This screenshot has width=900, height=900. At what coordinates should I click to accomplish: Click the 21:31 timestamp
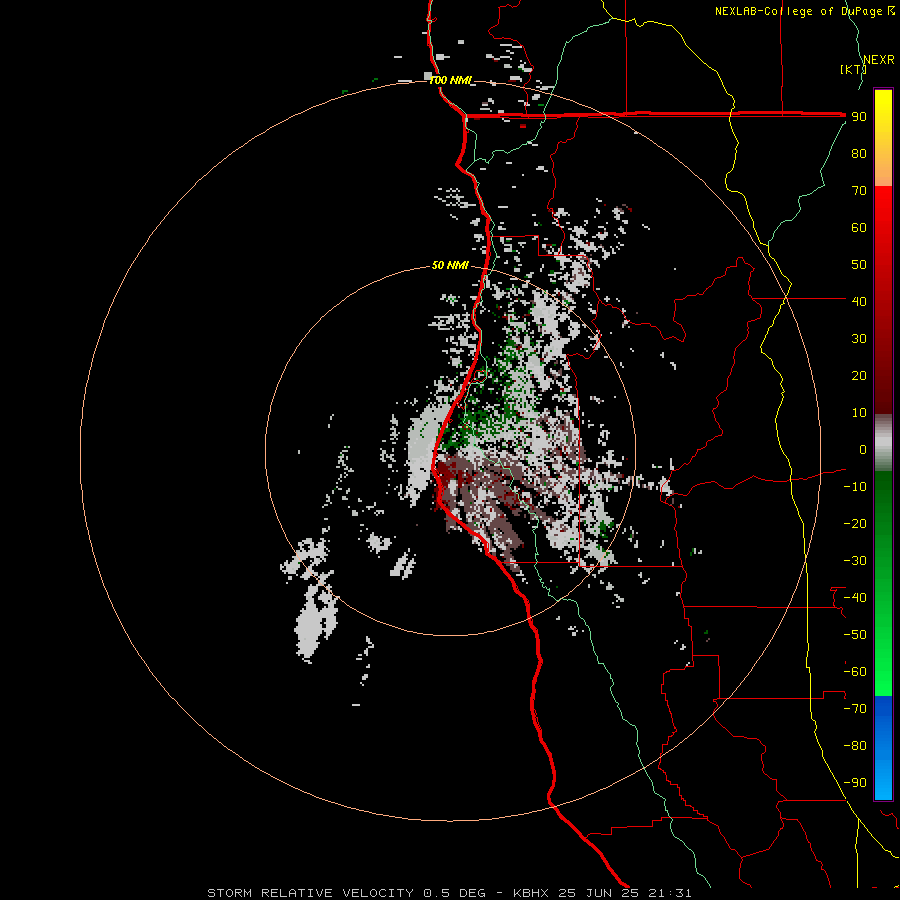pos(670,893)
